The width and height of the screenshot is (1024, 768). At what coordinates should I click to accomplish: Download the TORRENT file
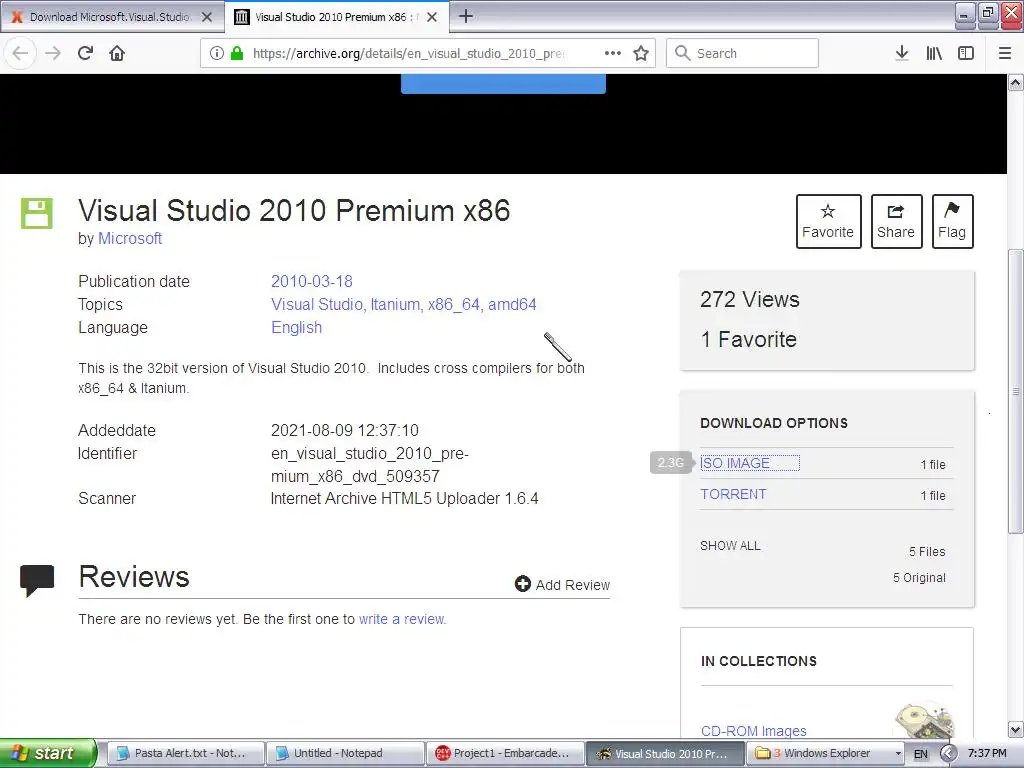pyautogui.click(x=733, y=494)
